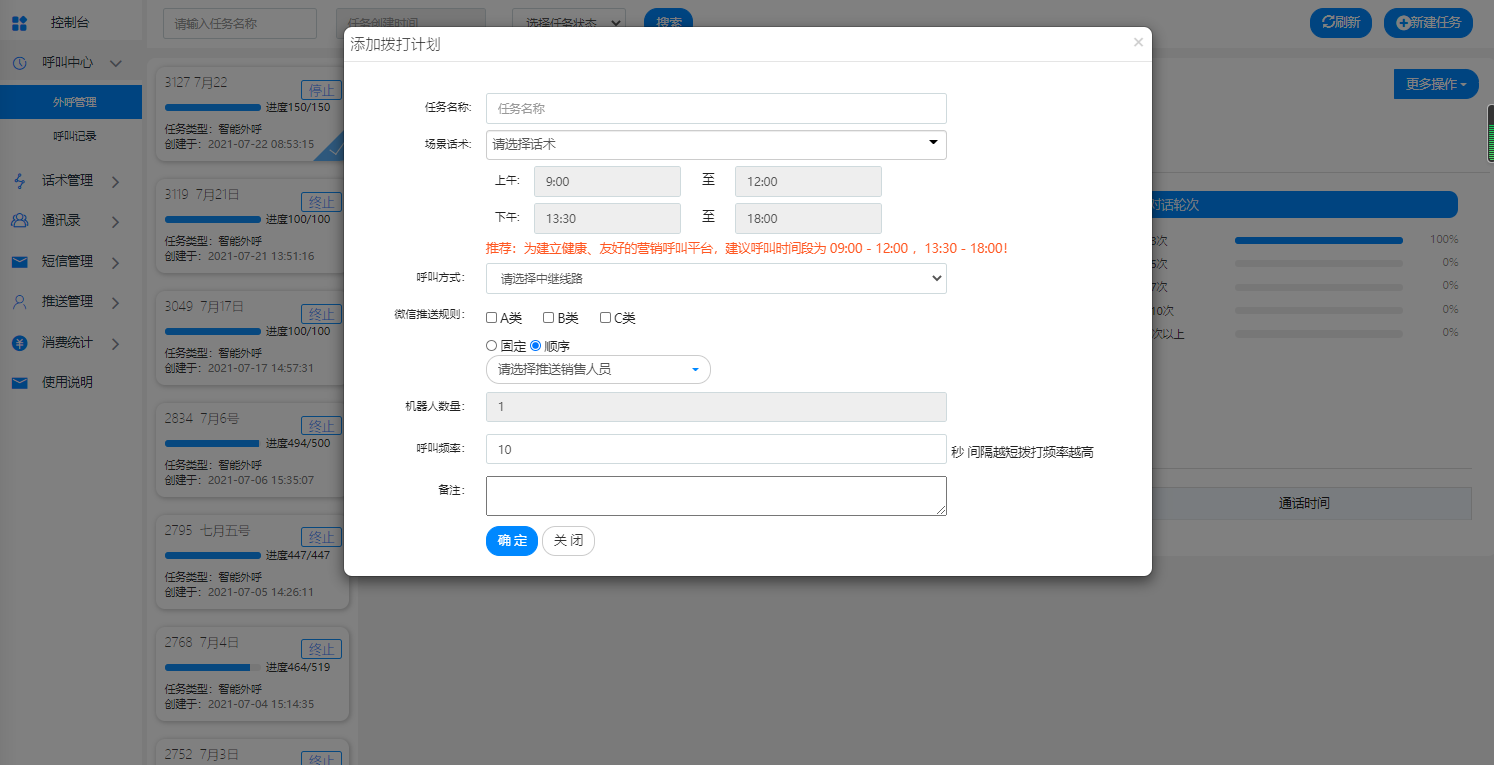Collapse the 呼叫中心 sidebar section

coord(116,62)
